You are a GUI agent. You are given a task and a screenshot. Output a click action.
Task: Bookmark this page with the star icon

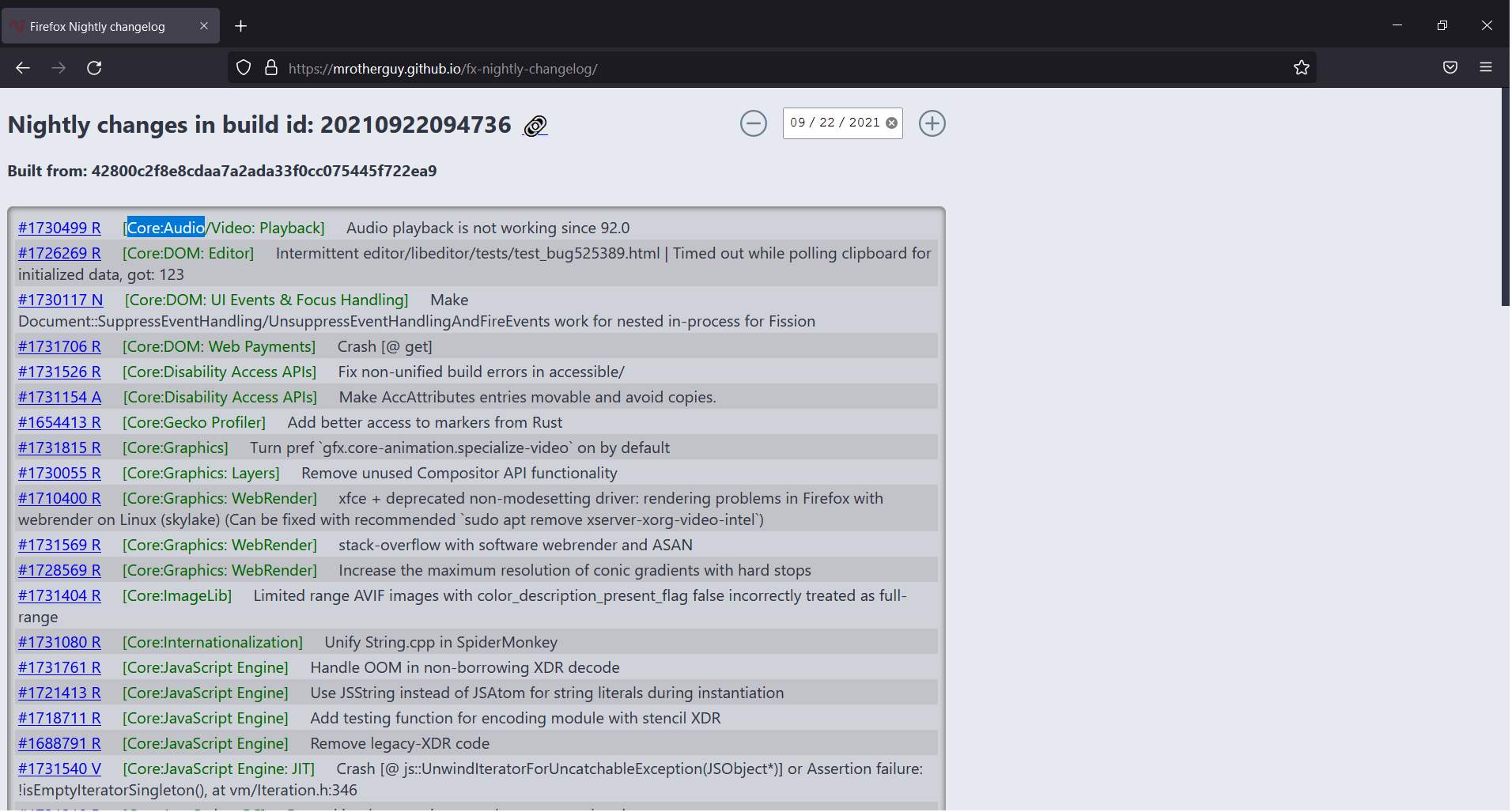pyautogui.click(x=1302, y=67)
